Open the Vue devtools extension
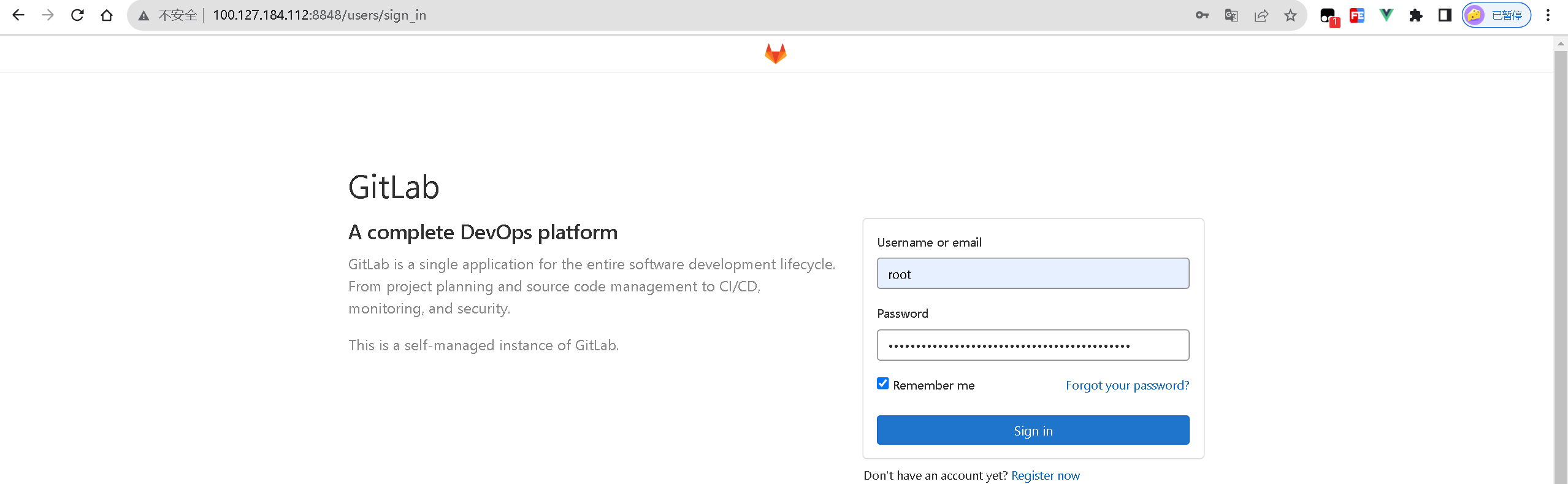The height and width of the screenshot is (484, 1568). click(x=1386, y=15)
